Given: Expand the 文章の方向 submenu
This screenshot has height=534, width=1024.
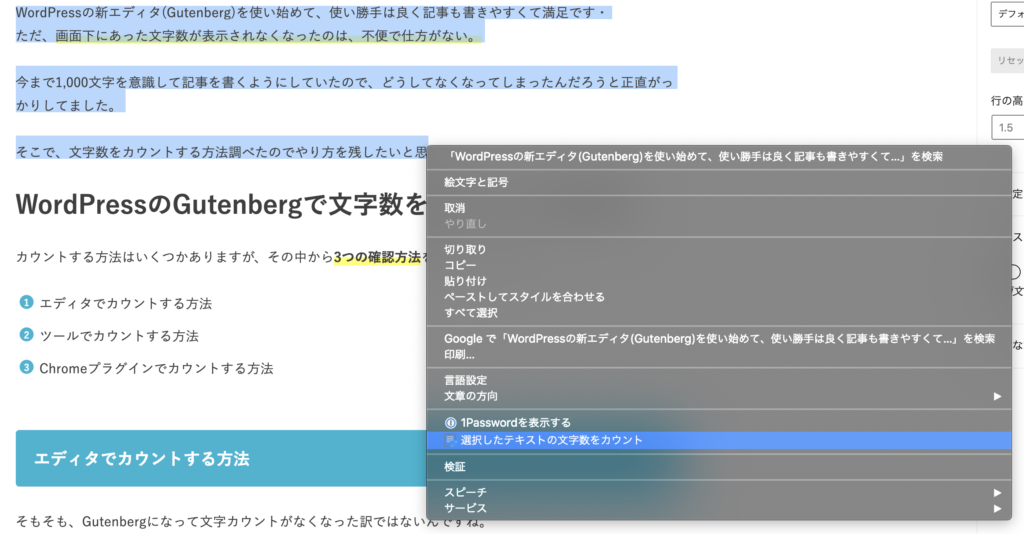Looking at the screenshot, I should point(718,396).
